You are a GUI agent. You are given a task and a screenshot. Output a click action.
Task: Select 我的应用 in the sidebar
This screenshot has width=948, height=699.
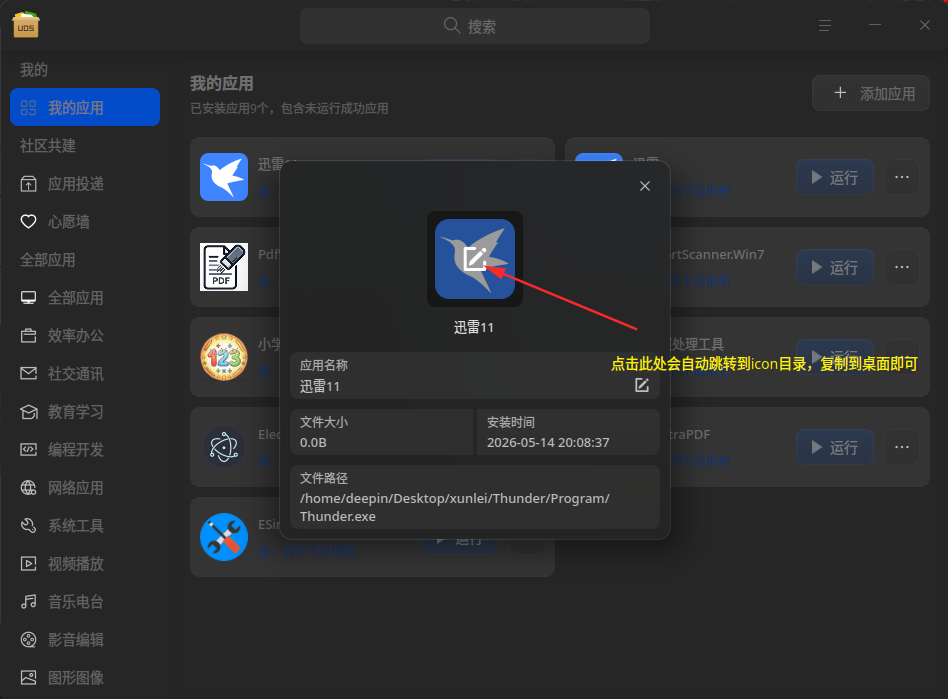85,108
